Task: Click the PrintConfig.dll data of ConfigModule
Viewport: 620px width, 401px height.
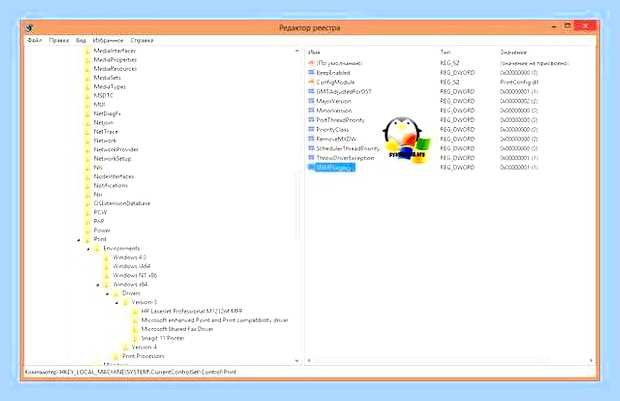Action: click(519, 82)
